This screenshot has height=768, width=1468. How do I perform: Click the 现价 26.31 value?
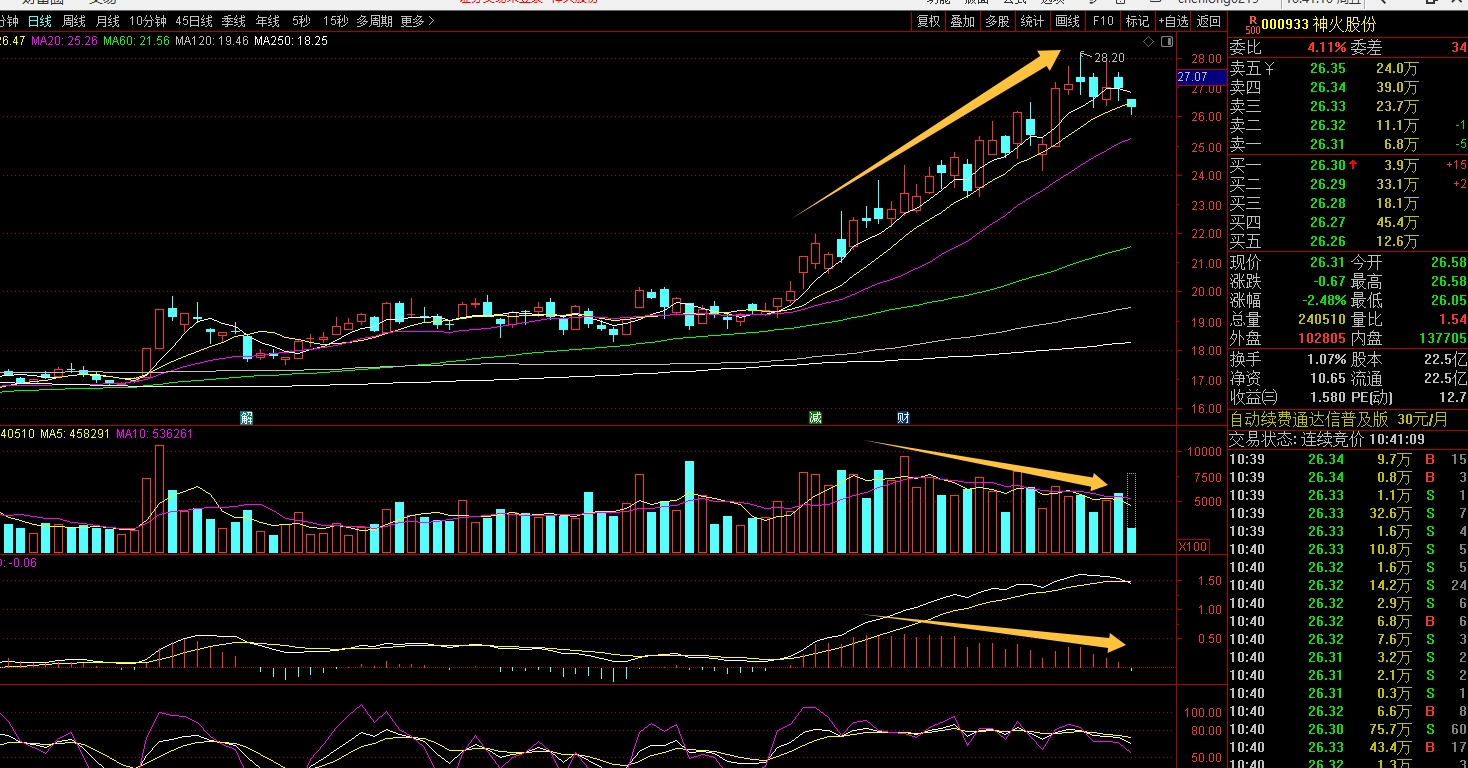click(1327, 263)
